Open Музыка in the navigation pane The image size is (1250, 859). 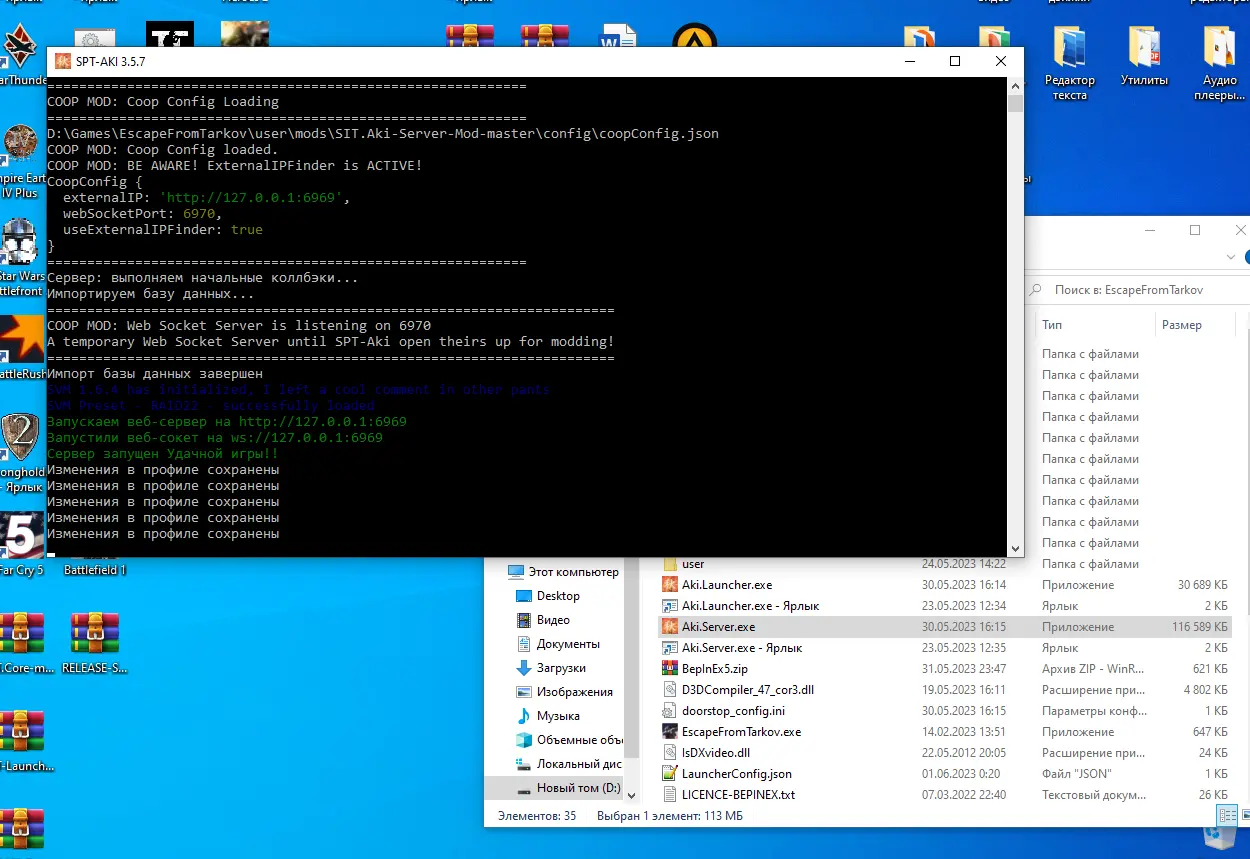coord(548,716)
